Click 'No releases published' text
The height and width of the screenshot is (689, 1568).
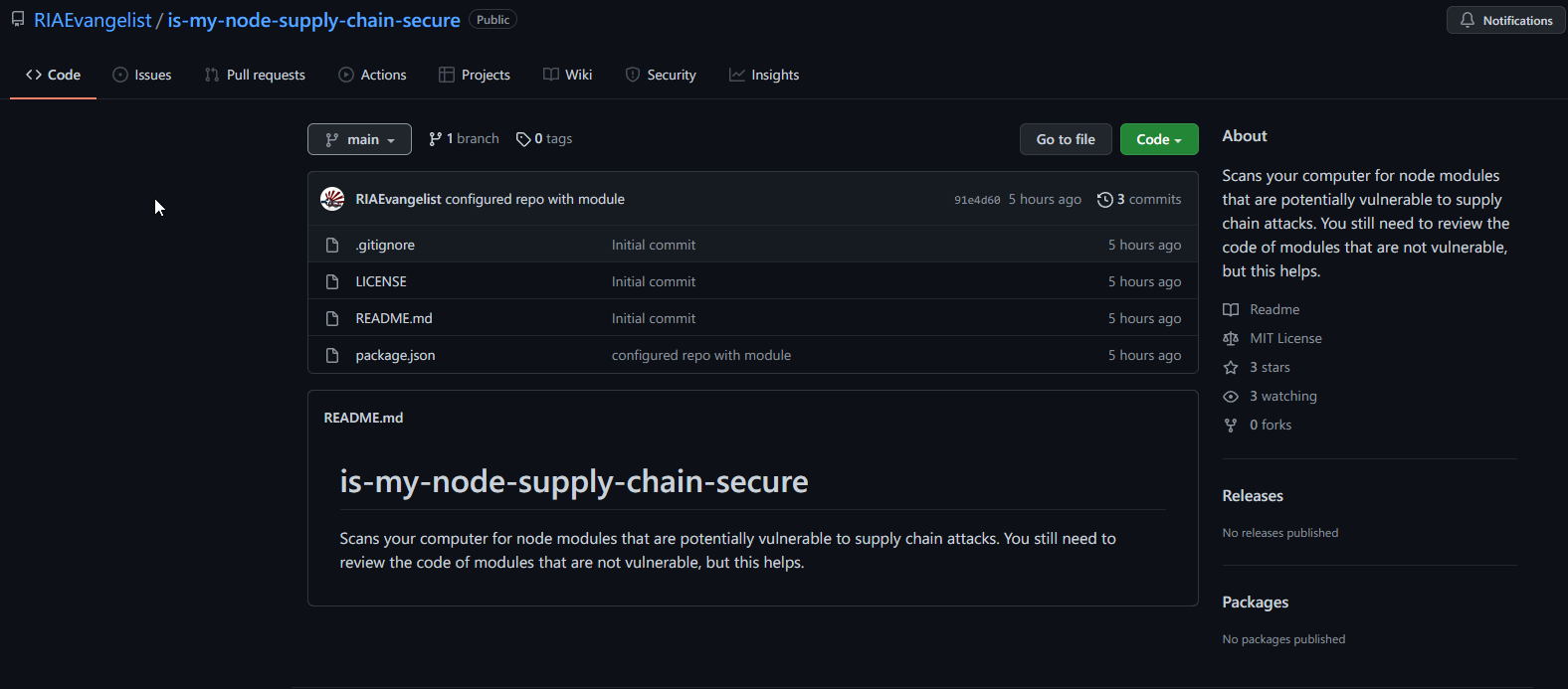pyautogui.click(x=1280, y=533)
